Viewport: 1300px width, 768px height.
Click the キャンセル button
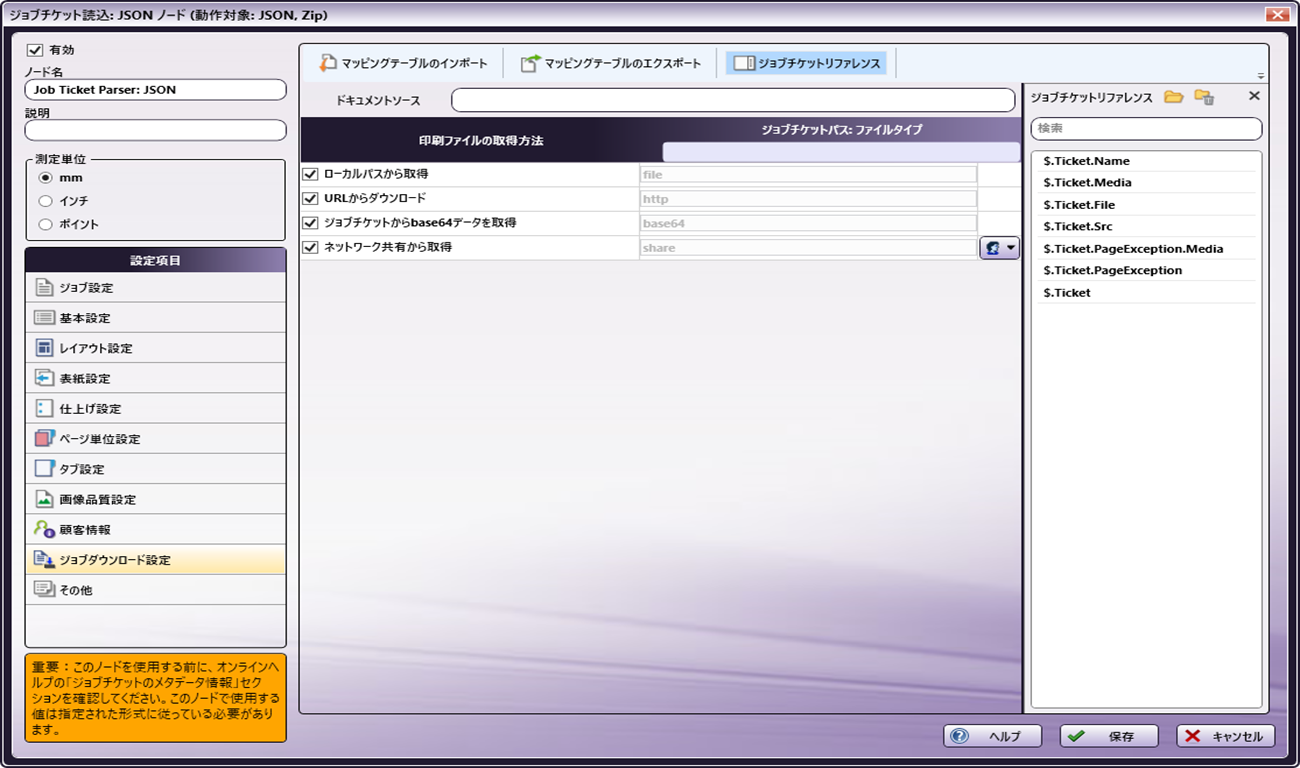tap(1225, 736)
